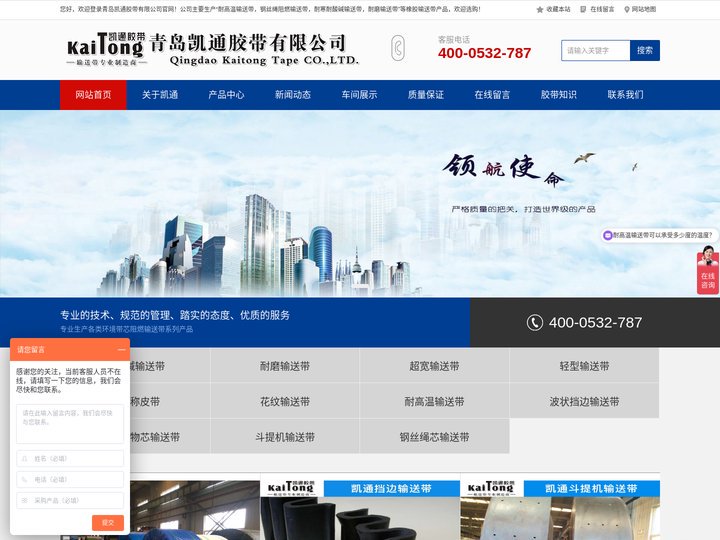Image resolution: width=720 pixels, height=540 pixels.
Task: Select 花纹输送带 product category
Action: 285,401
